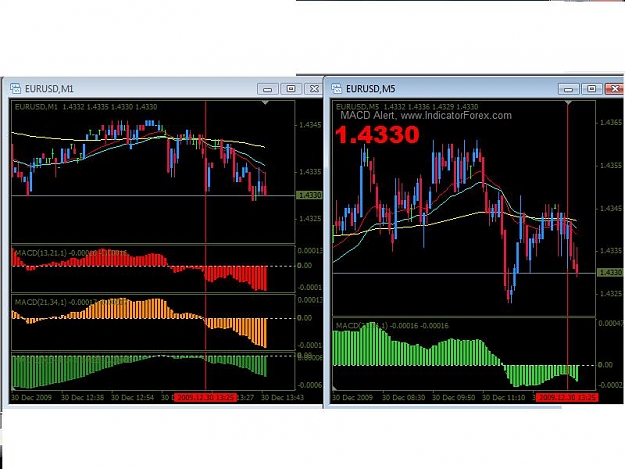Viewport: 625px width, 469px height.
Task: Click the chart shift triangle in M5 chart
Action: [x=569, y=103]
